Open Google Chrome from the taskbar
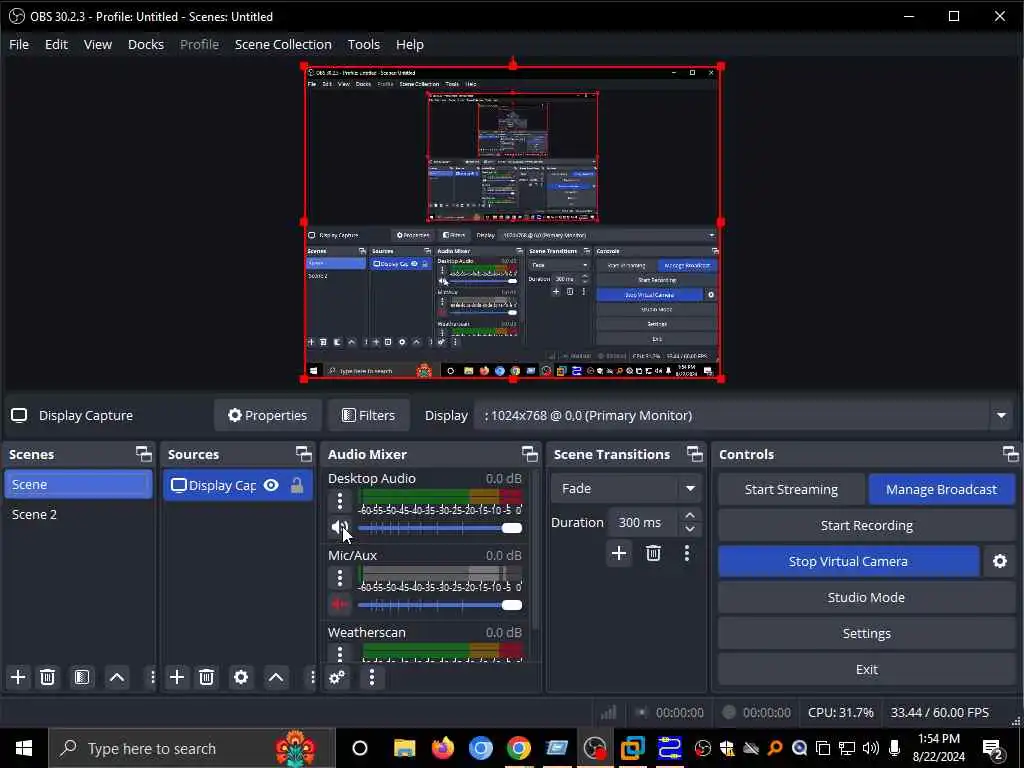The image size is (1024, 768). [519, 748]
